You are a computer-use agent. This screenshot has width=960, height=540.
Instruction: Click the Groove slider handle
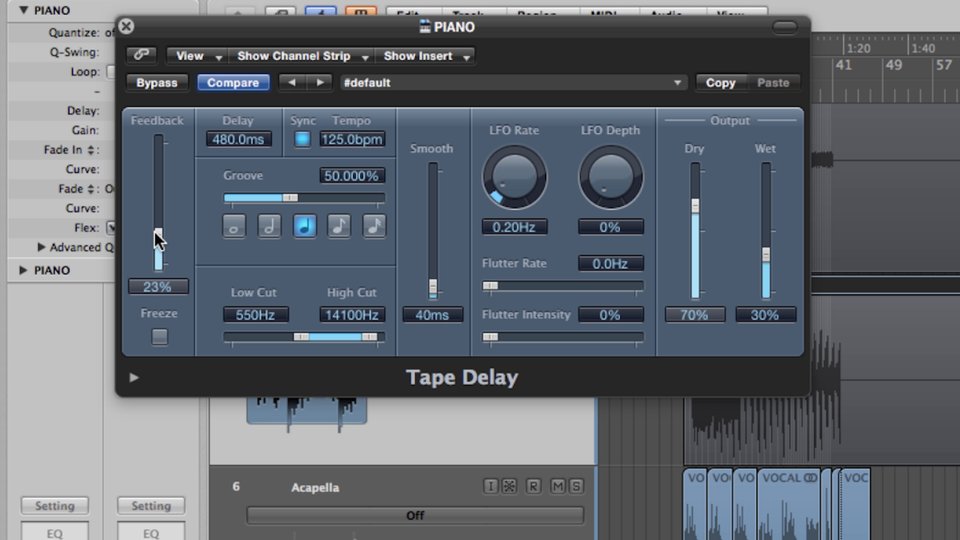[x=290, y=198]
